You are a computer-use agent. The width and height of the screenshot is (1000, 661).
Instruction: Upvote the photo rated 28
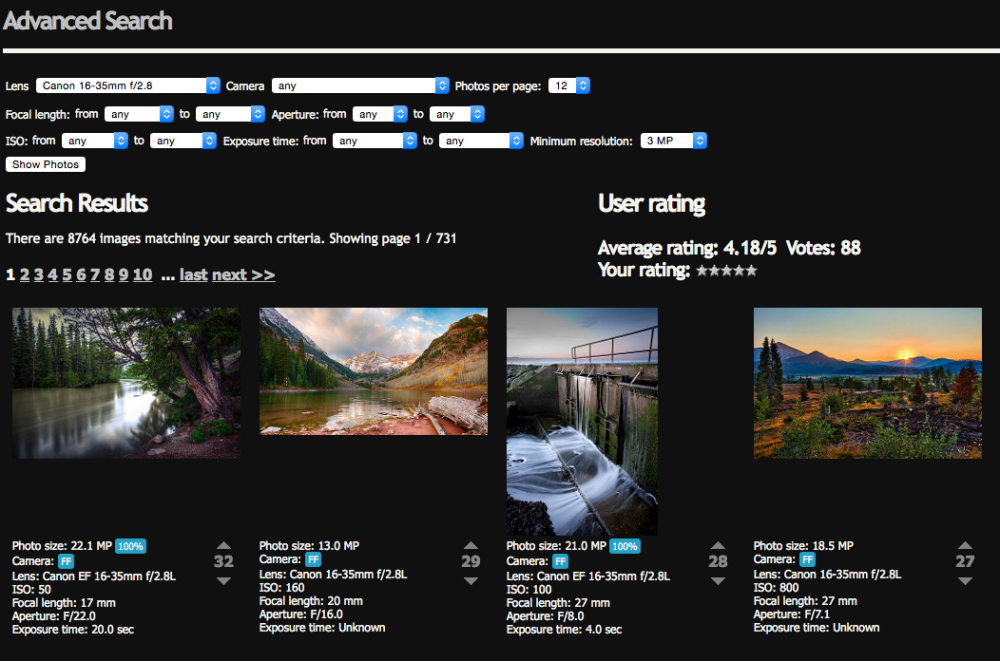pos(718,545)
